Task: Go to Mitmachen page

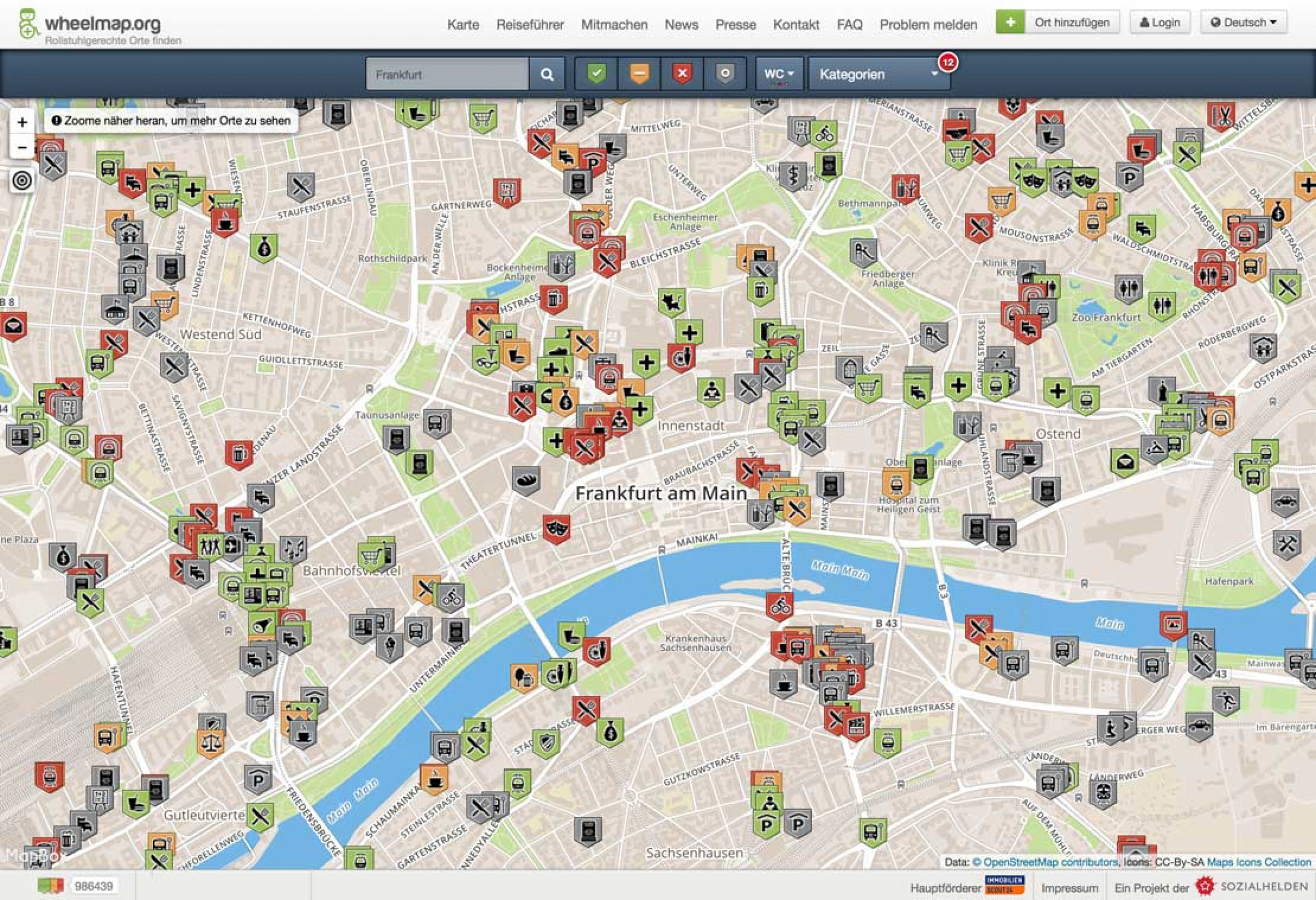Action: 614,24
